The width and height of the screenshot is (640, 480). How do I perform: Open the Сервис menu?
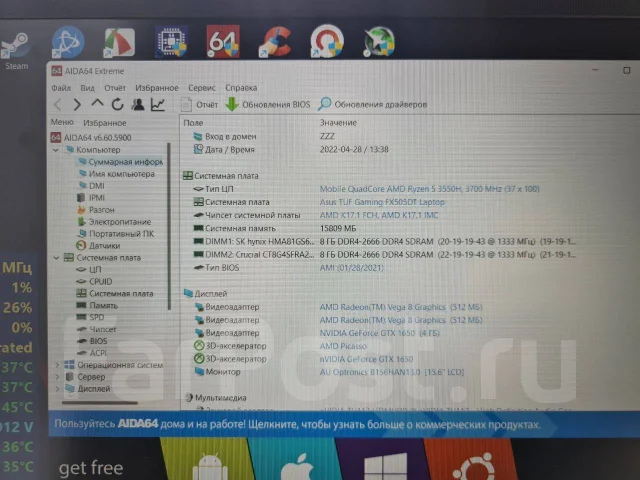pyautogui.click(x=202, y=88)
